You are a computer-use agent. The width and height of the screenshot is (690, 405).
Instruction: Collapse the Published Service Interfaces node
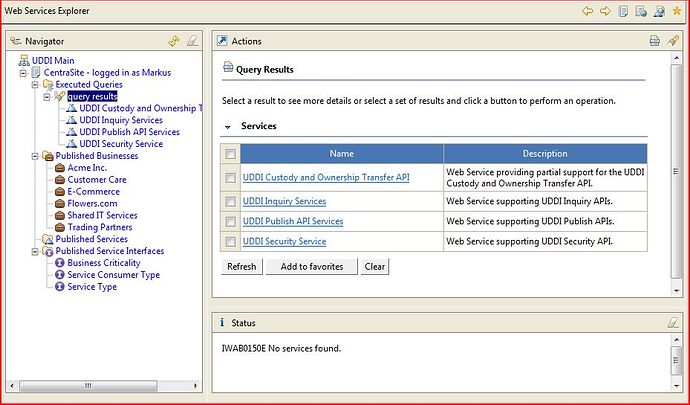click(35, 251)
